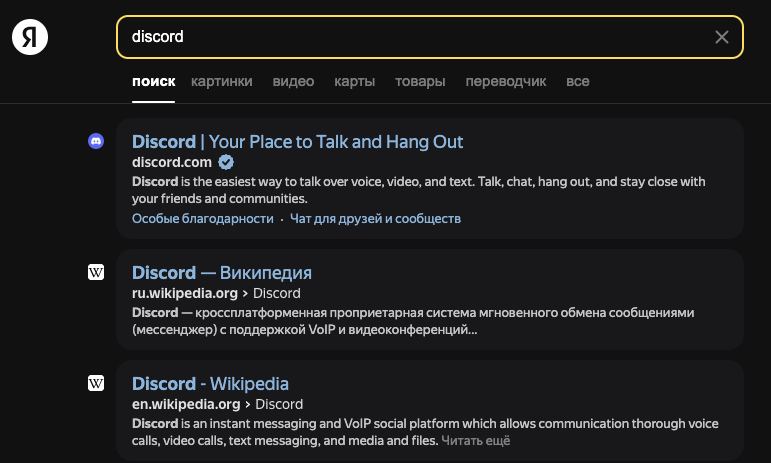This screenshot has width=771, height=463.
Task: Click the ru.wikipedia.org domain
Action: pos(185,293)
